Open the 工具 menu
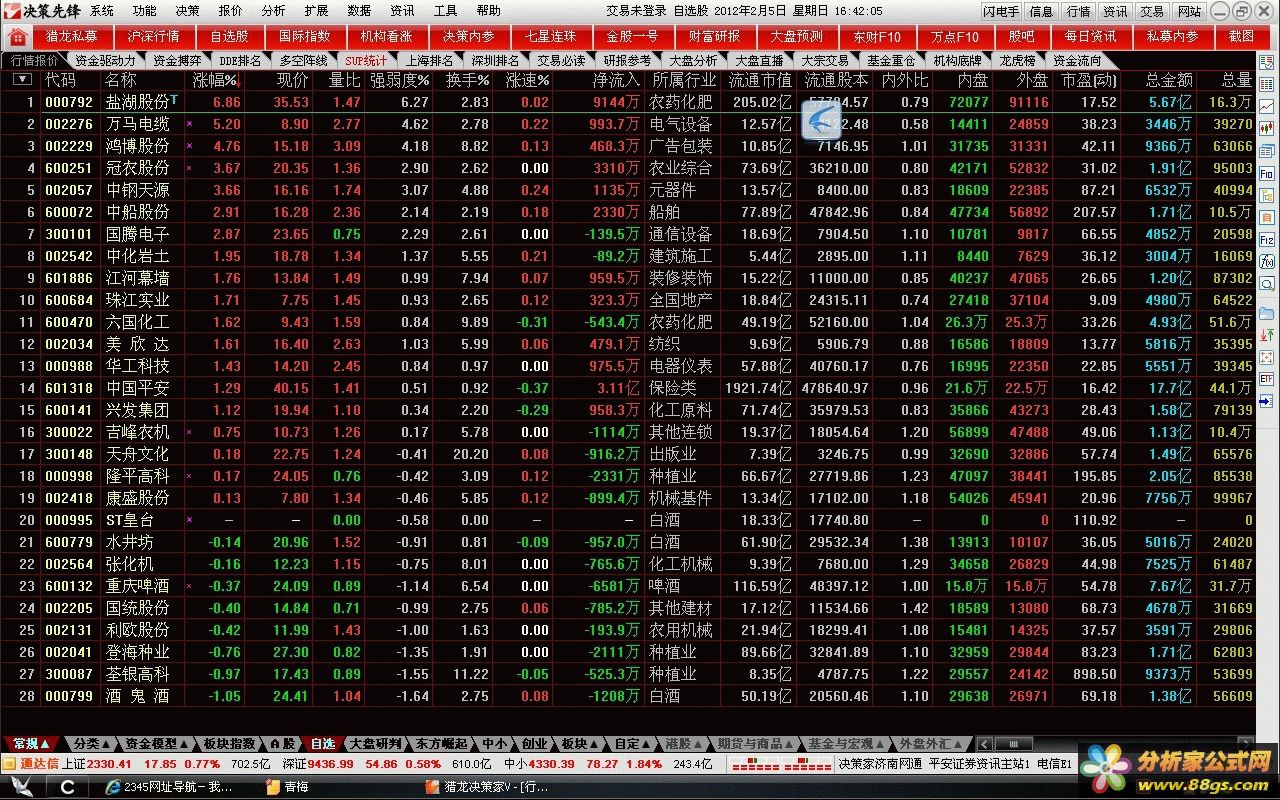This screenshot has height=800, width=1280. (446, 11)
